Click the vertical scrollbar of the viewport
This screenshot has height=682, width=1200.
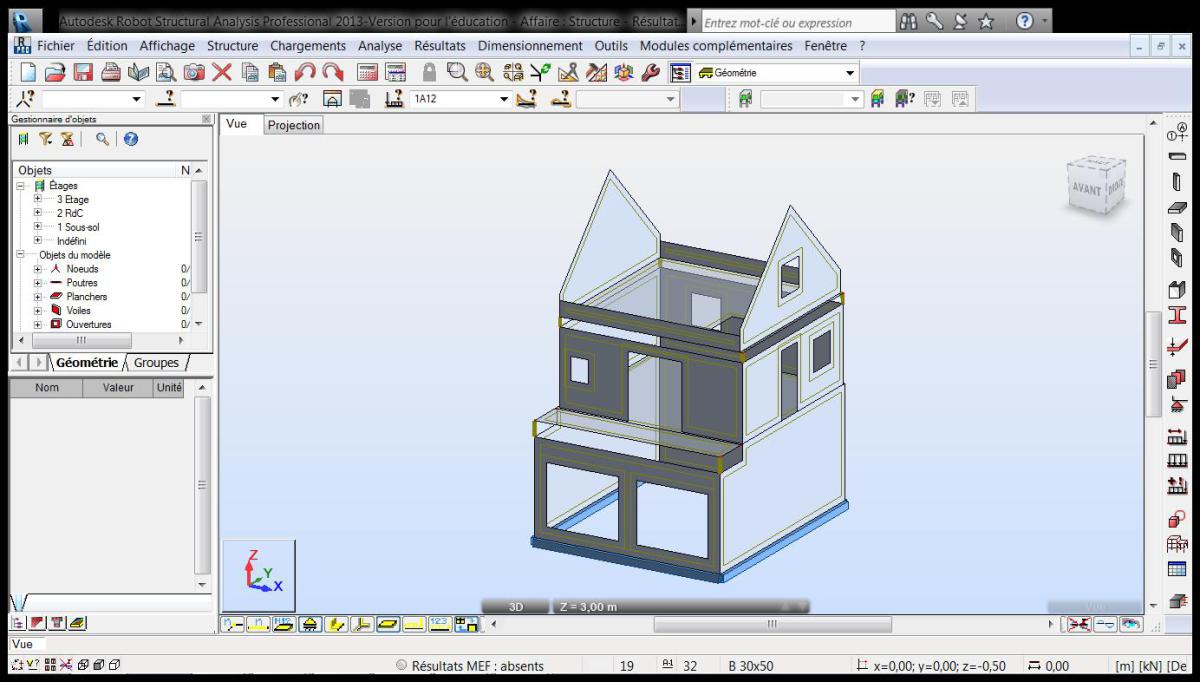[x=1152, y=363]
